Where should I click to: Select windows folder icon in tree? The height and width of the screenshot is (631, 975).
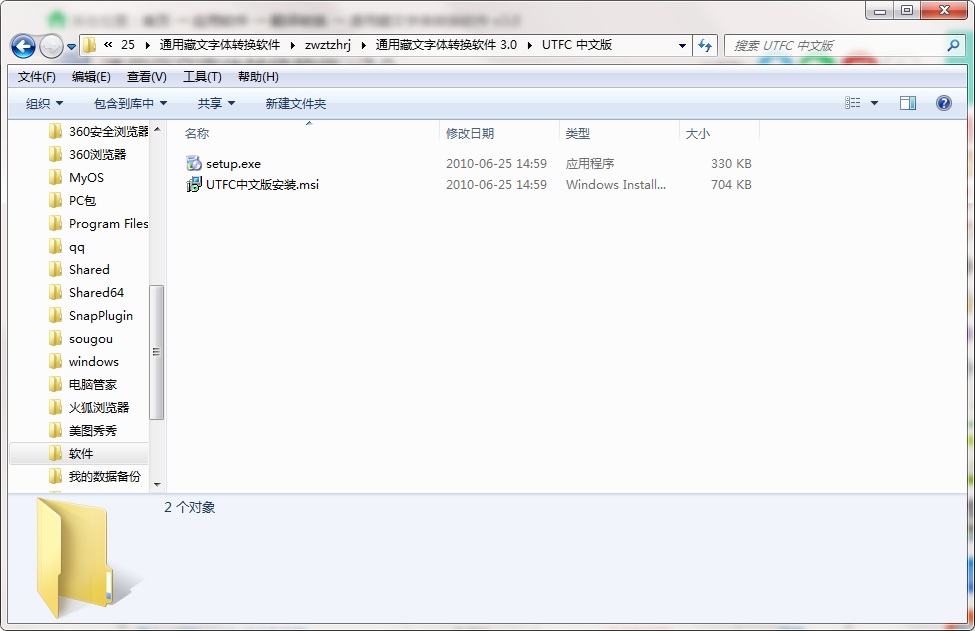click(x=55, y=361)
